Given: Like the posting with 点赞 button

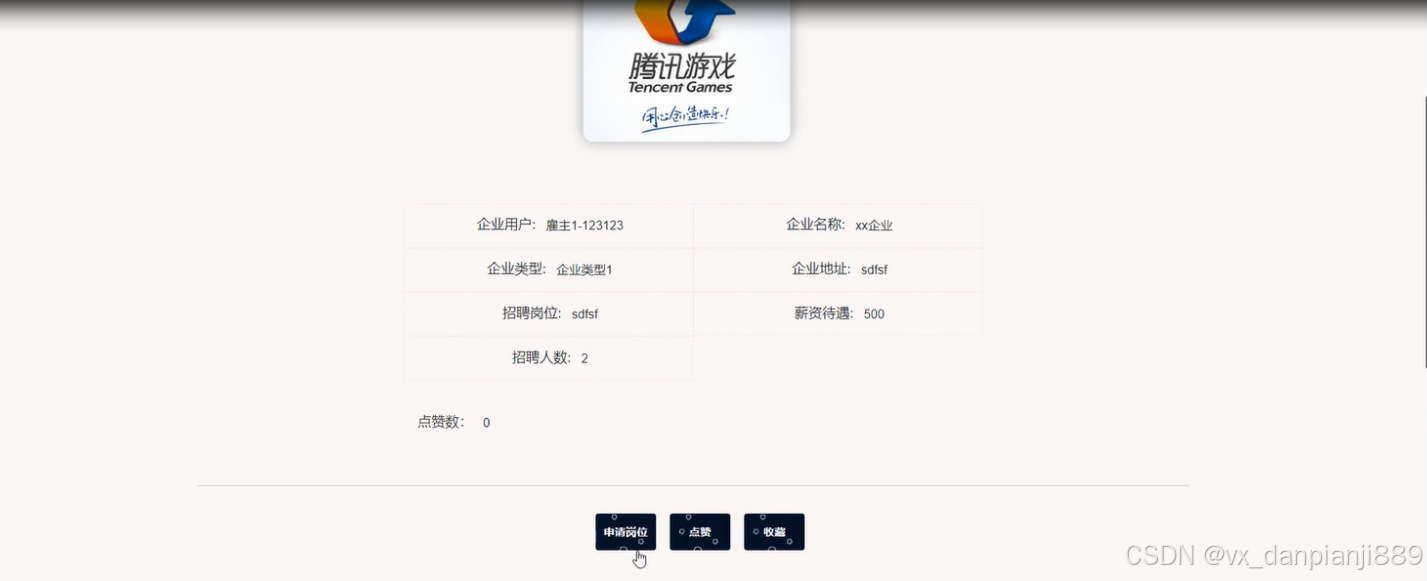Looking at the screenshot, I should (x=700, y=532).
